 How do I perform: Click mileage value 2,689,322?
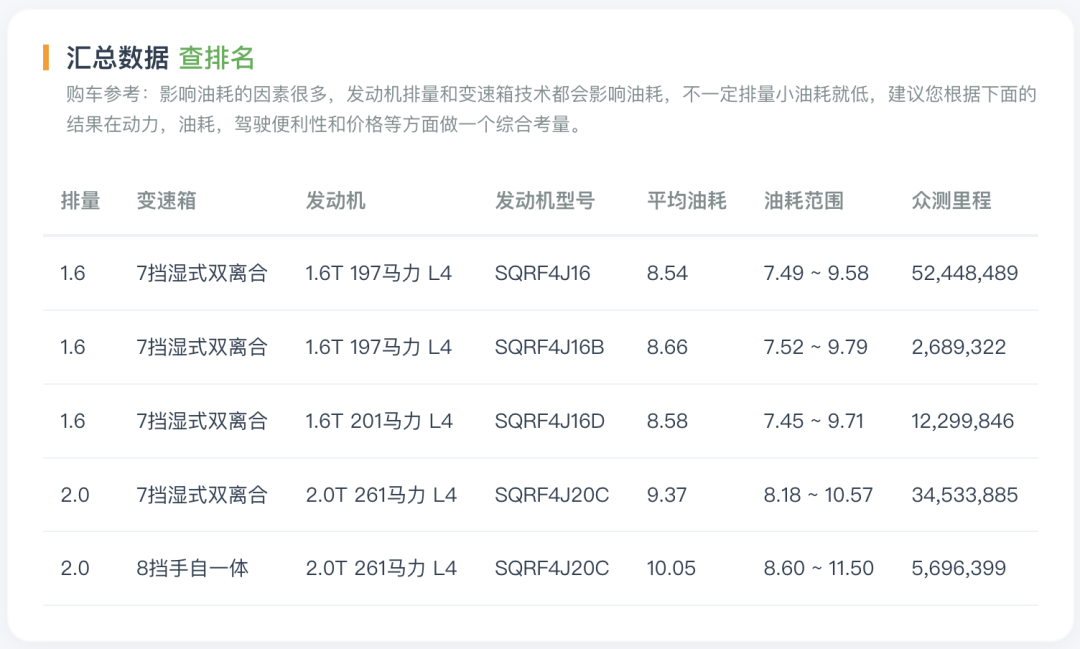coord(958,347)
